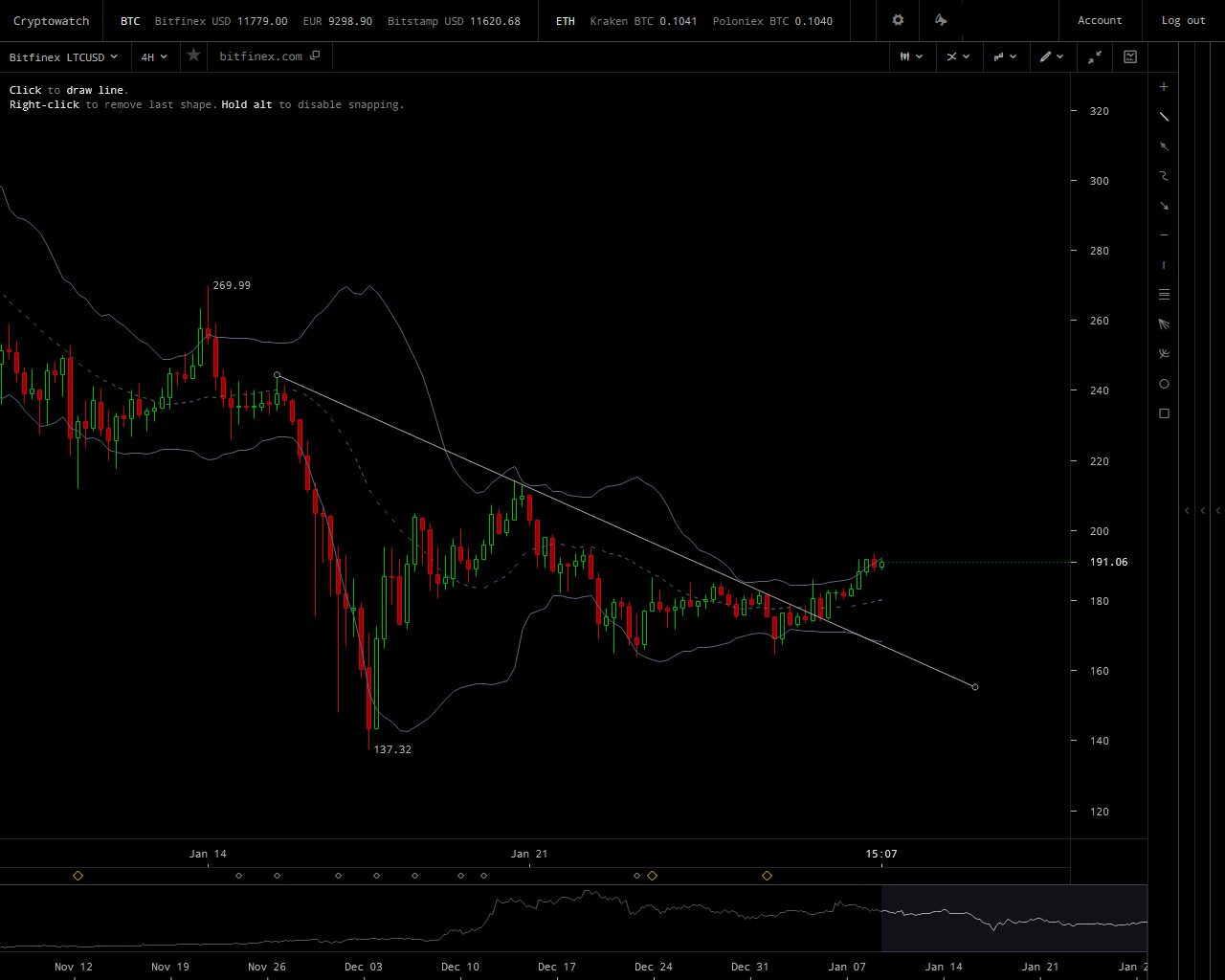Open the indicators overlay dropdown

[x=958, y=56]
